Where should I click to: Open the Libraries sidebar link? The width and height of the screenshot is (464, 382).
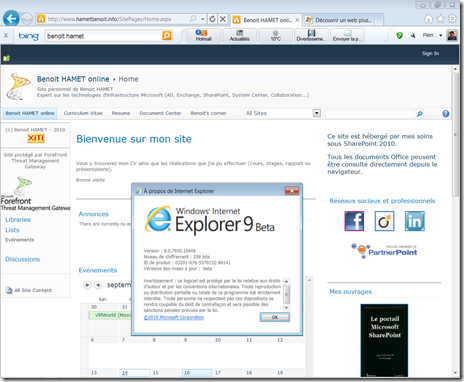click(x=18, y=220)
